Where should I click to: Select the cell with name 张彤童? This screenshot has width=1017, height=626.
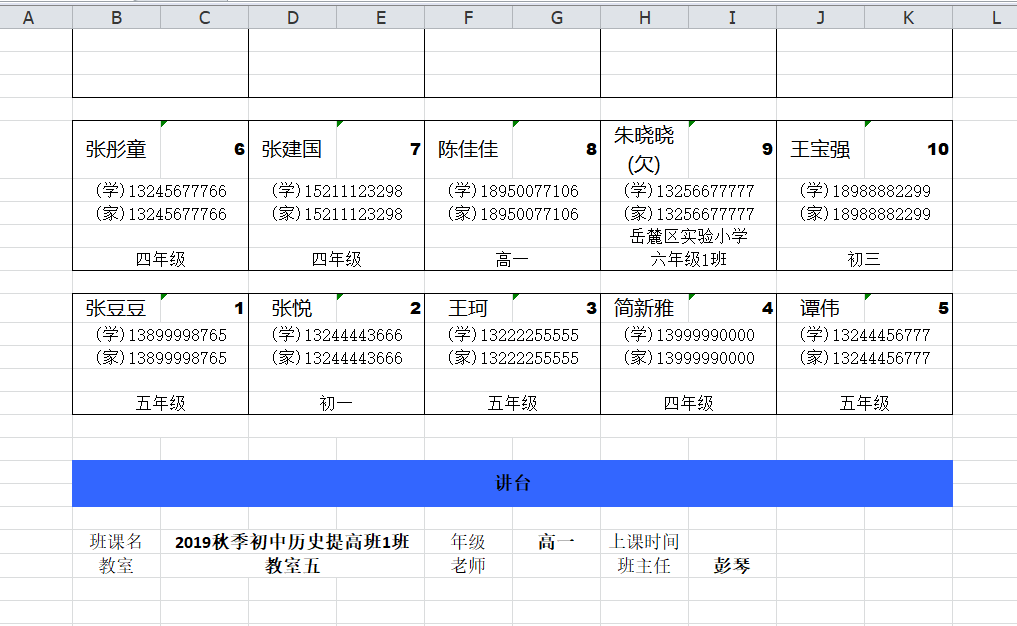116,150
